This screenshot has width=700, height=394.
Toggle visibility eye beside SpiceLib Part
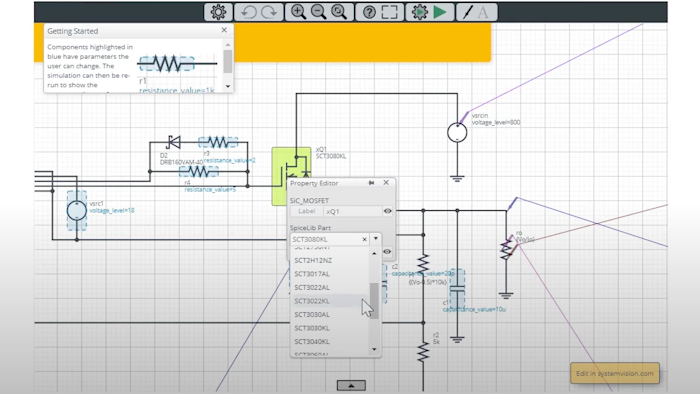[x=388, y=252]
